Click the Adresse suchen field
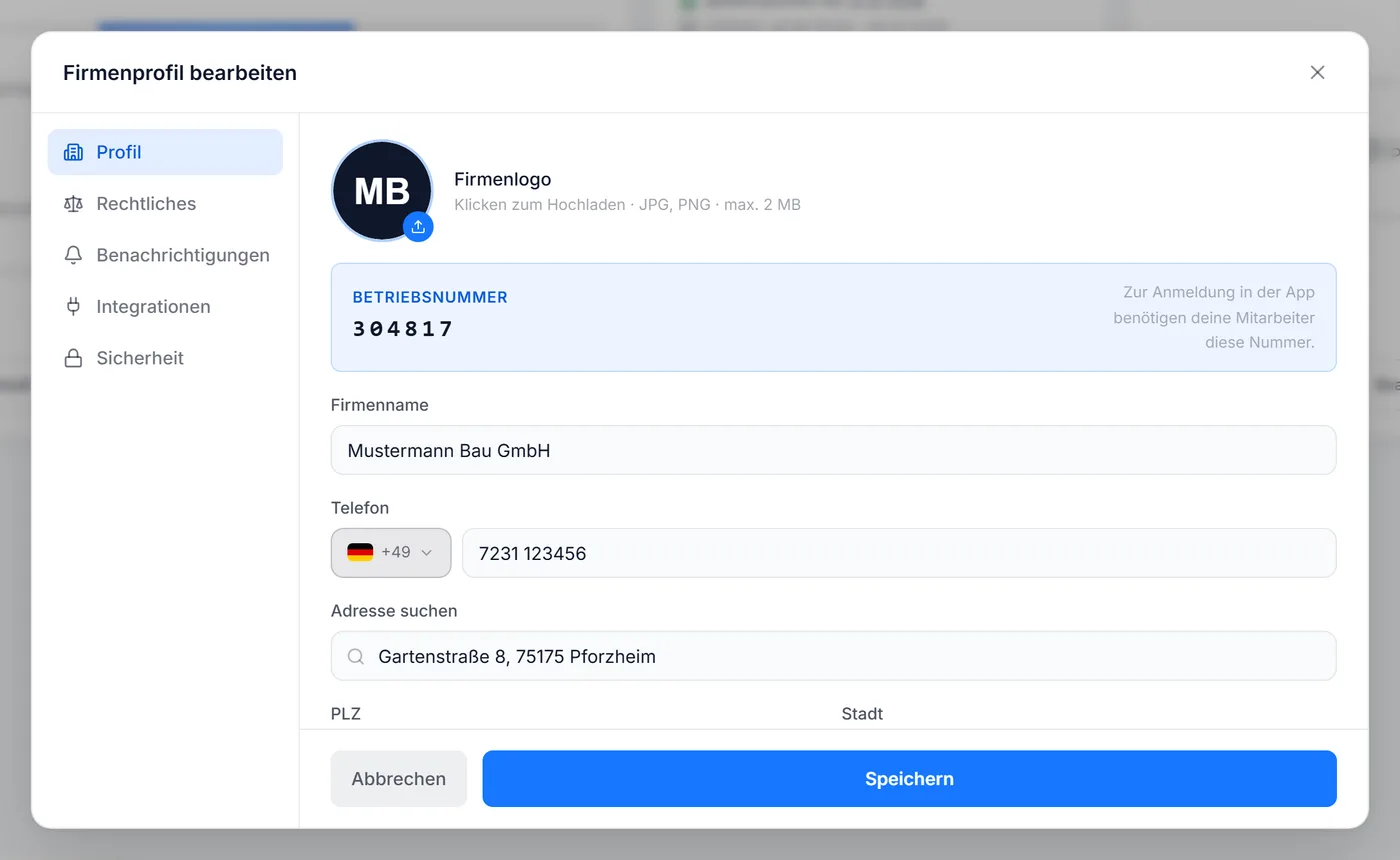Viewport: 1400px width, 860px height. [833, 656]
